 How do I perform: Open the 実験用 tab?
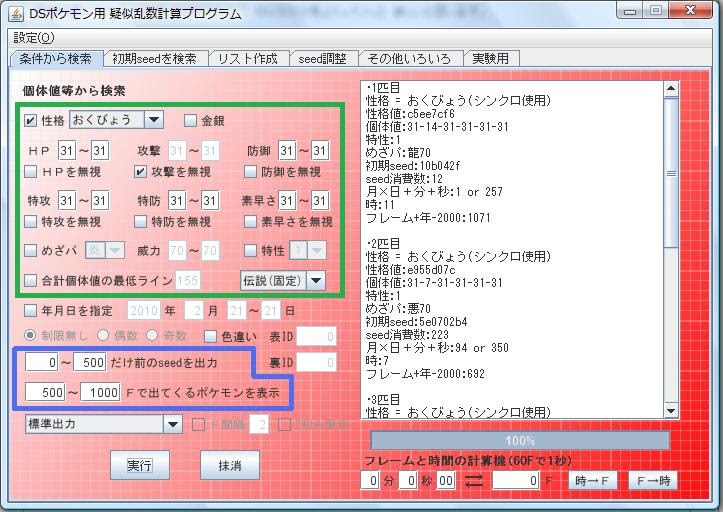pyautogui.click(x=491, y=59)
